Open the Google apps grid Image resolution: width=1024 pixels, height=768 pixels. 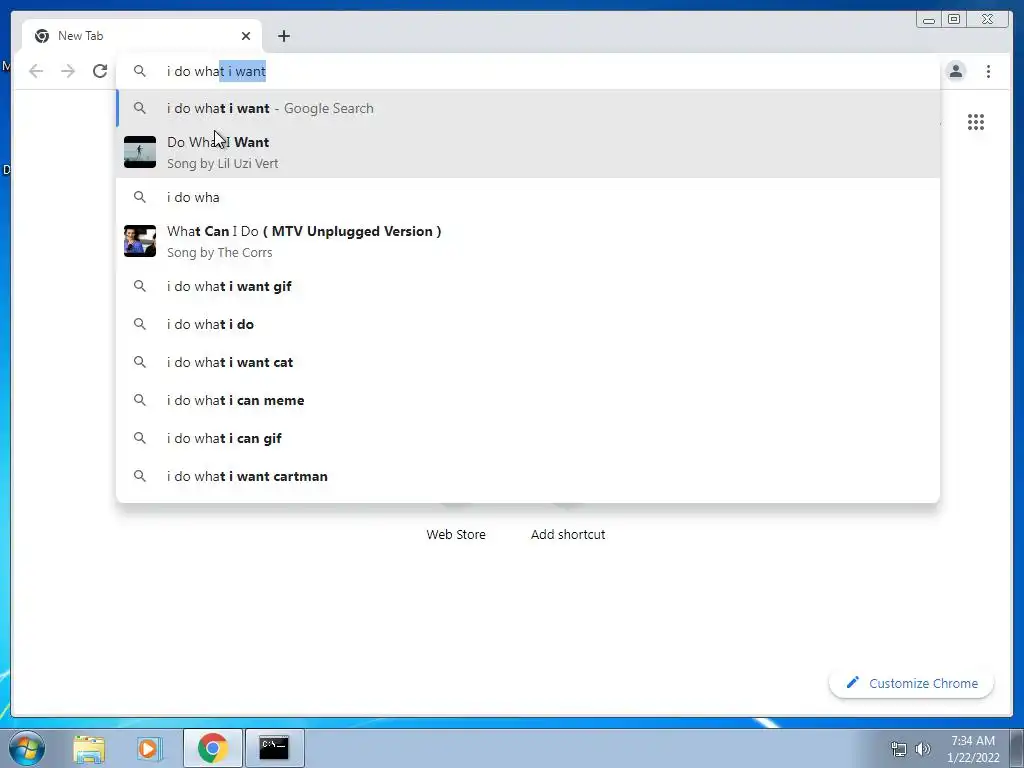[x=976, y=122]
